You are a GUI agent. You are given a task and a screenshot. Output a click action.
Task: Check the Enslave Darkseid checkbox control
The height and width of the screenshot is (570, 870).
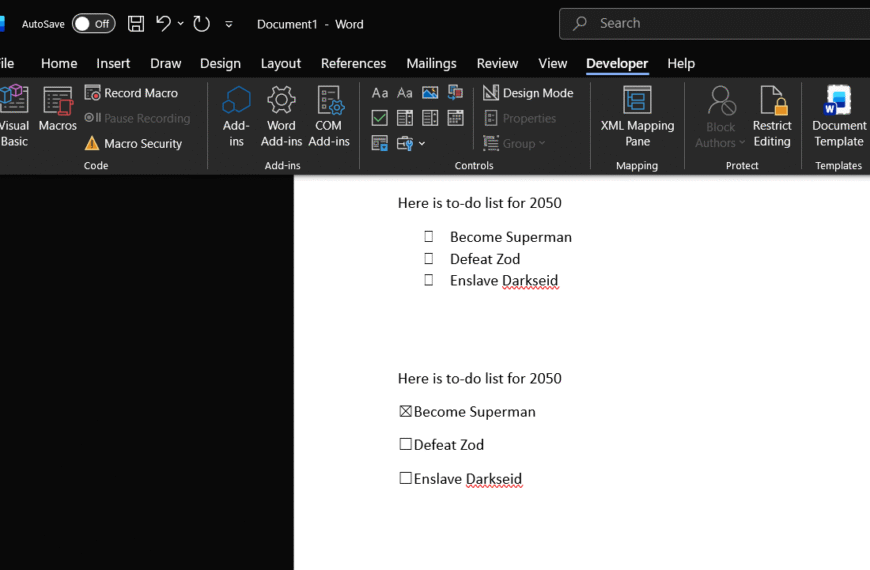406,478
